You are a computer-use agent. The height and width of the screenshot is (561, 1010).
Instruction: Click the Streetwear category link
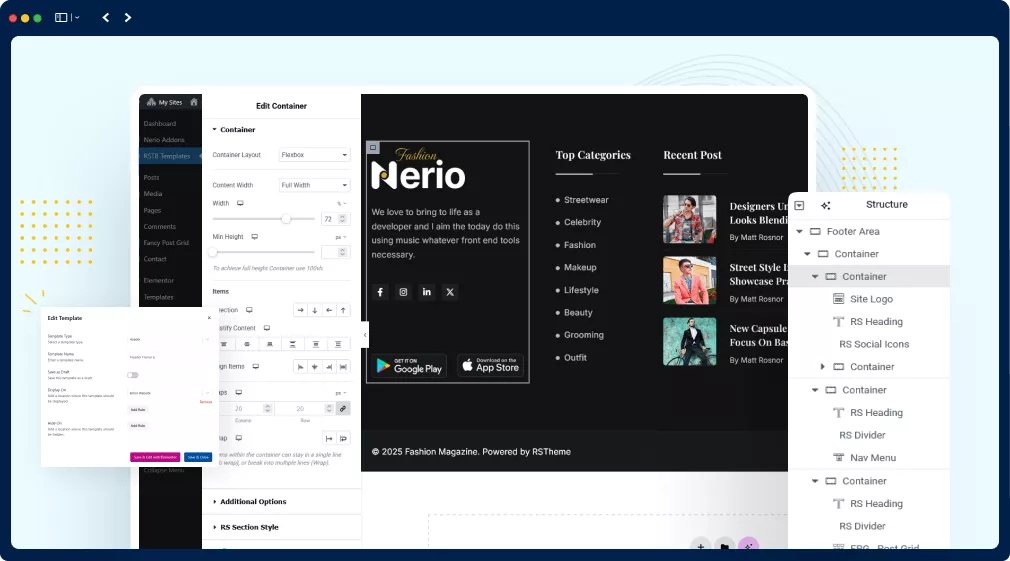coord(586,200)
